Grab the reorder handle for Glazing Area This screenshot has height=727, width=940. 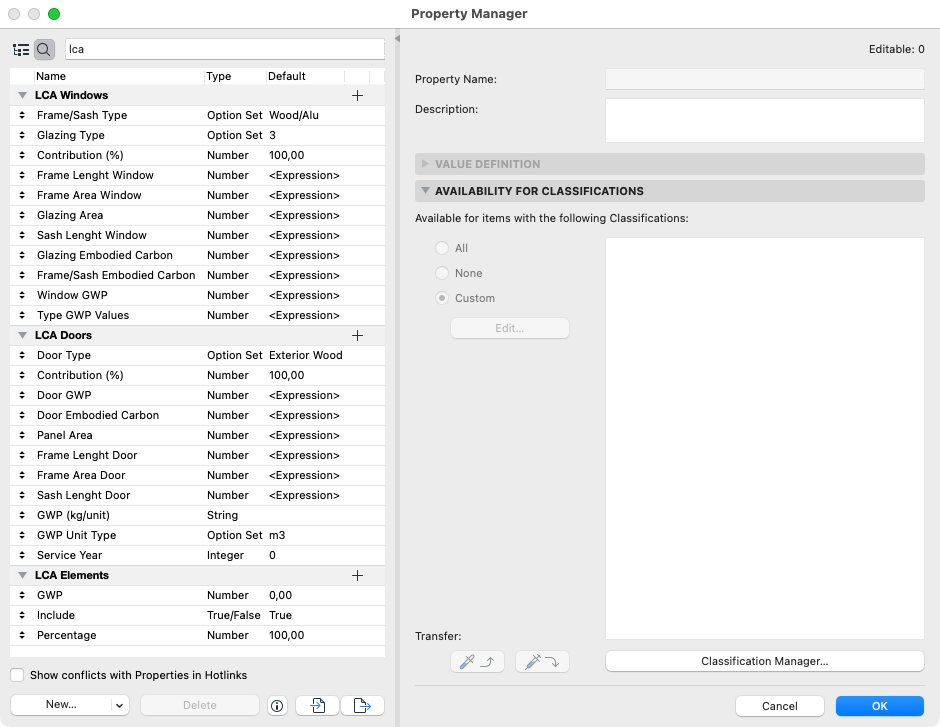click(22, 215)
